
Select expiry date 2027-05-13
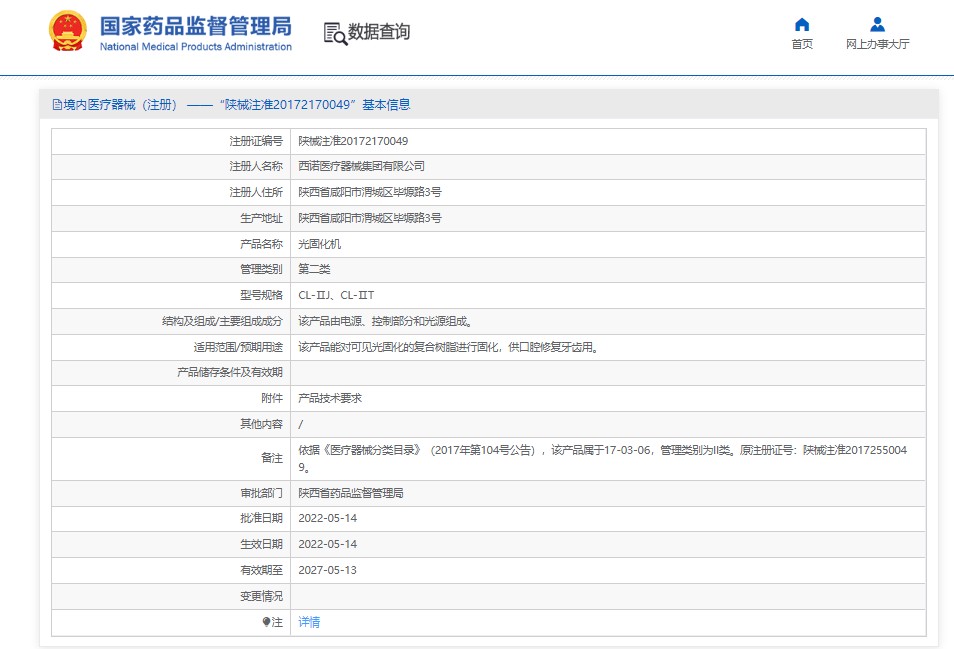(x=327, y=570)
